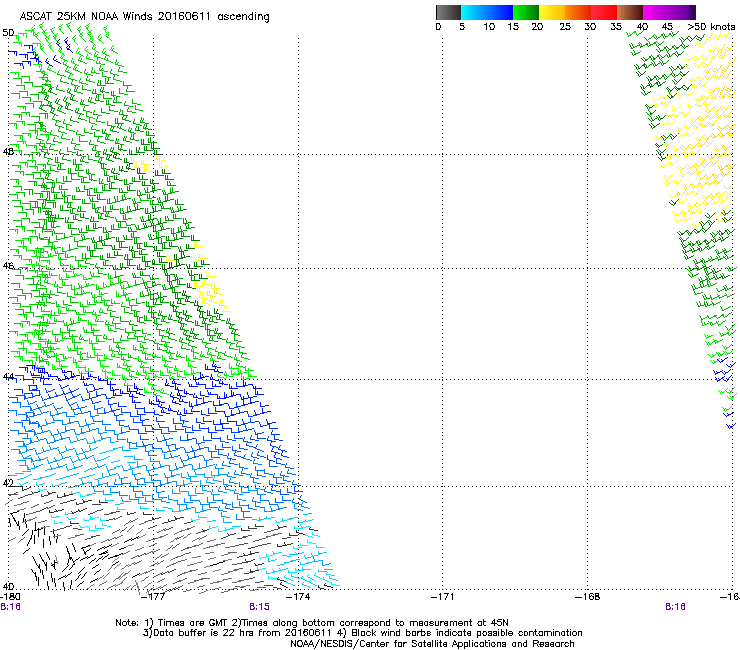Click the latitude axis label '44'
This screenshot has width=740, height=650.
click(x=8, y=377)
